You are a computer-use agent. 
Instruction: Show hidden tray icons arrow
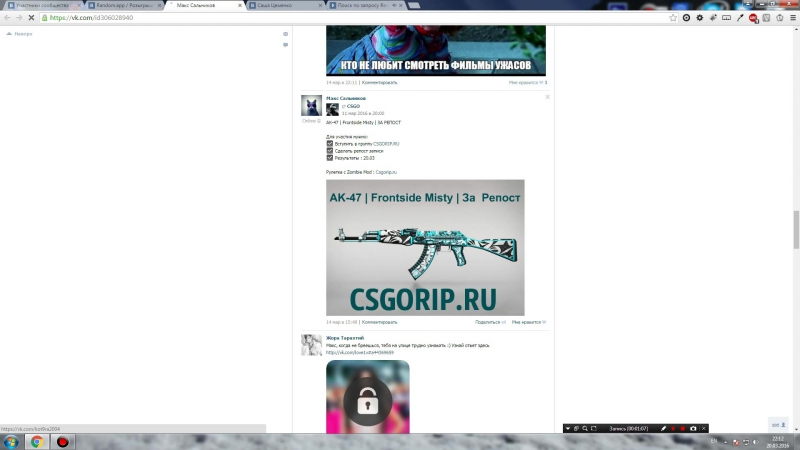(726, 442)
